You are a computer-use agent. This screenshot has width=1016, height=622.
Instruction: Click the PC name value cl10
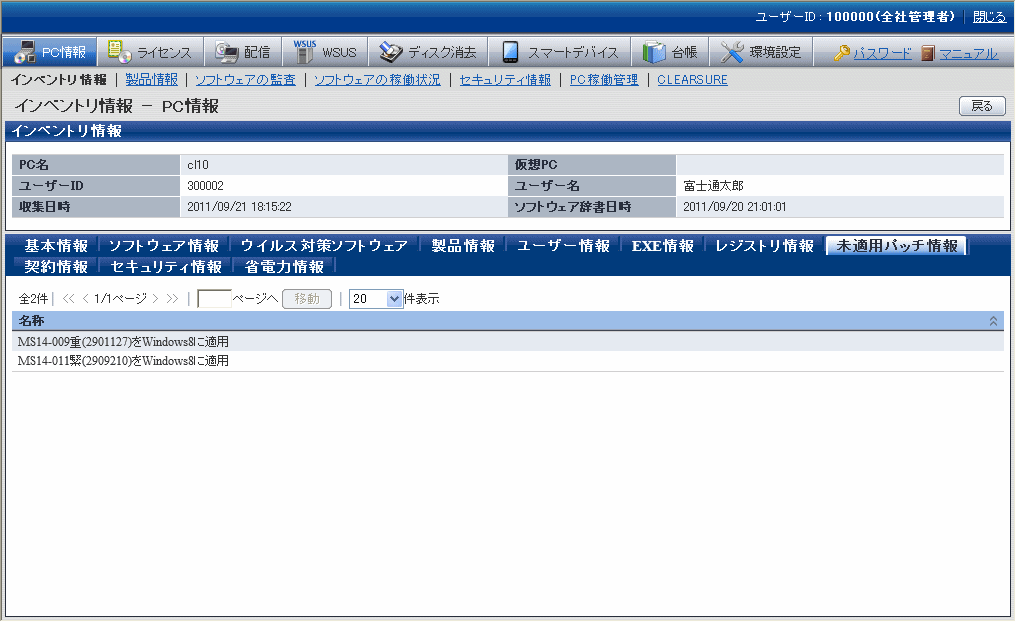198,165
